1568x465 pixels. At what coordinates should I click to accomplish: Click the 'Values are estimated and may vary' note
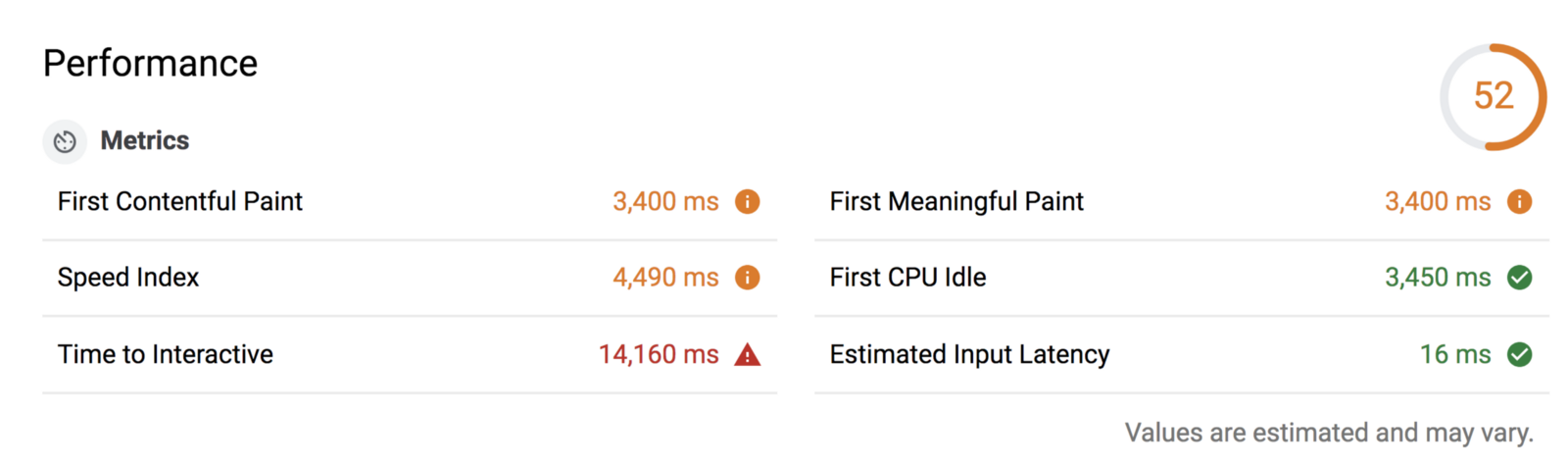click(1329, 433)
